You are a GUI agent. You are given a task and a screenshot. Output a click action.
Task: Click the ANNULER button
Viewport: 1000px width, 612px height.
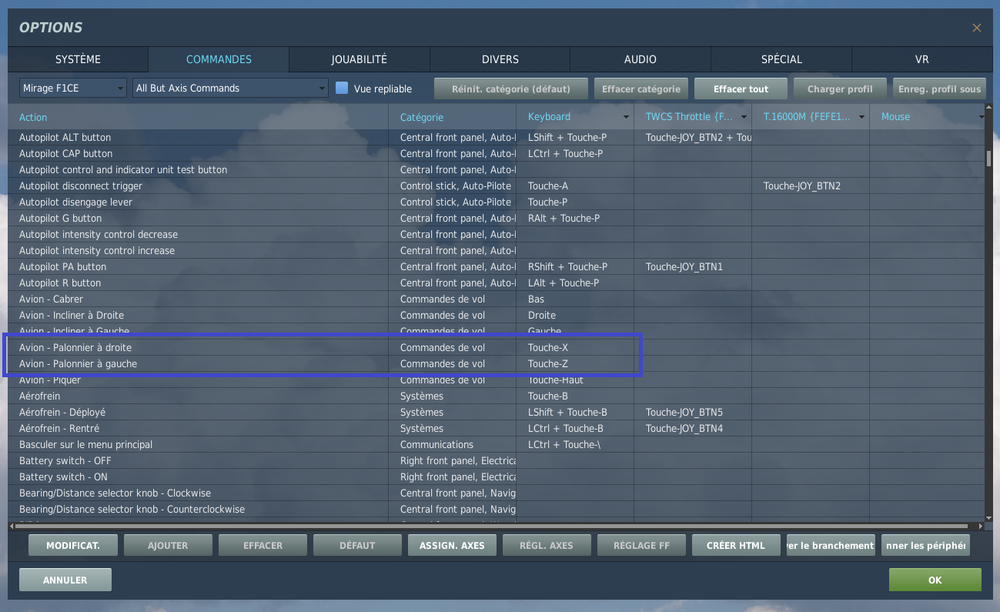[x=65, y=579]
